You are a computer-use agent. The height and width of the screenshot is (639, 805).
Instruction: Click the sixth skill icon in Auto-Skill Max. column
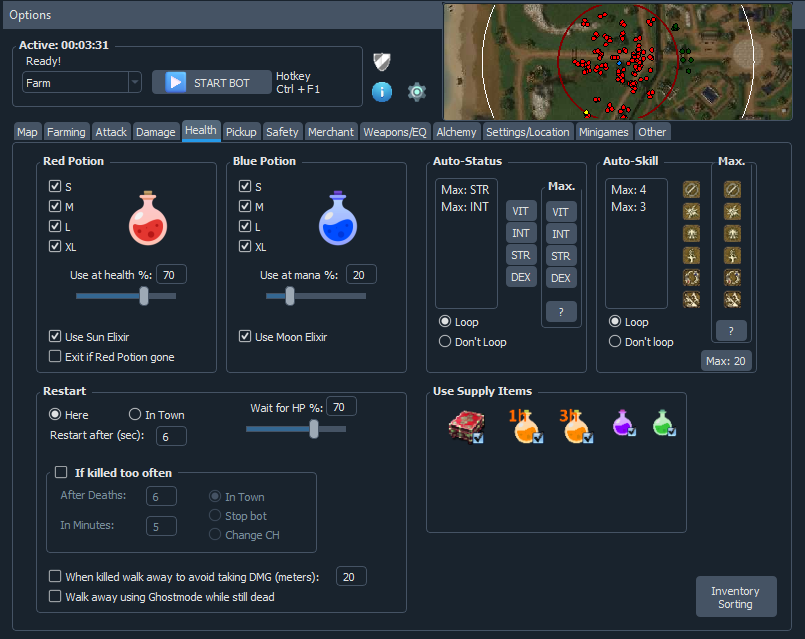[732, 300]
